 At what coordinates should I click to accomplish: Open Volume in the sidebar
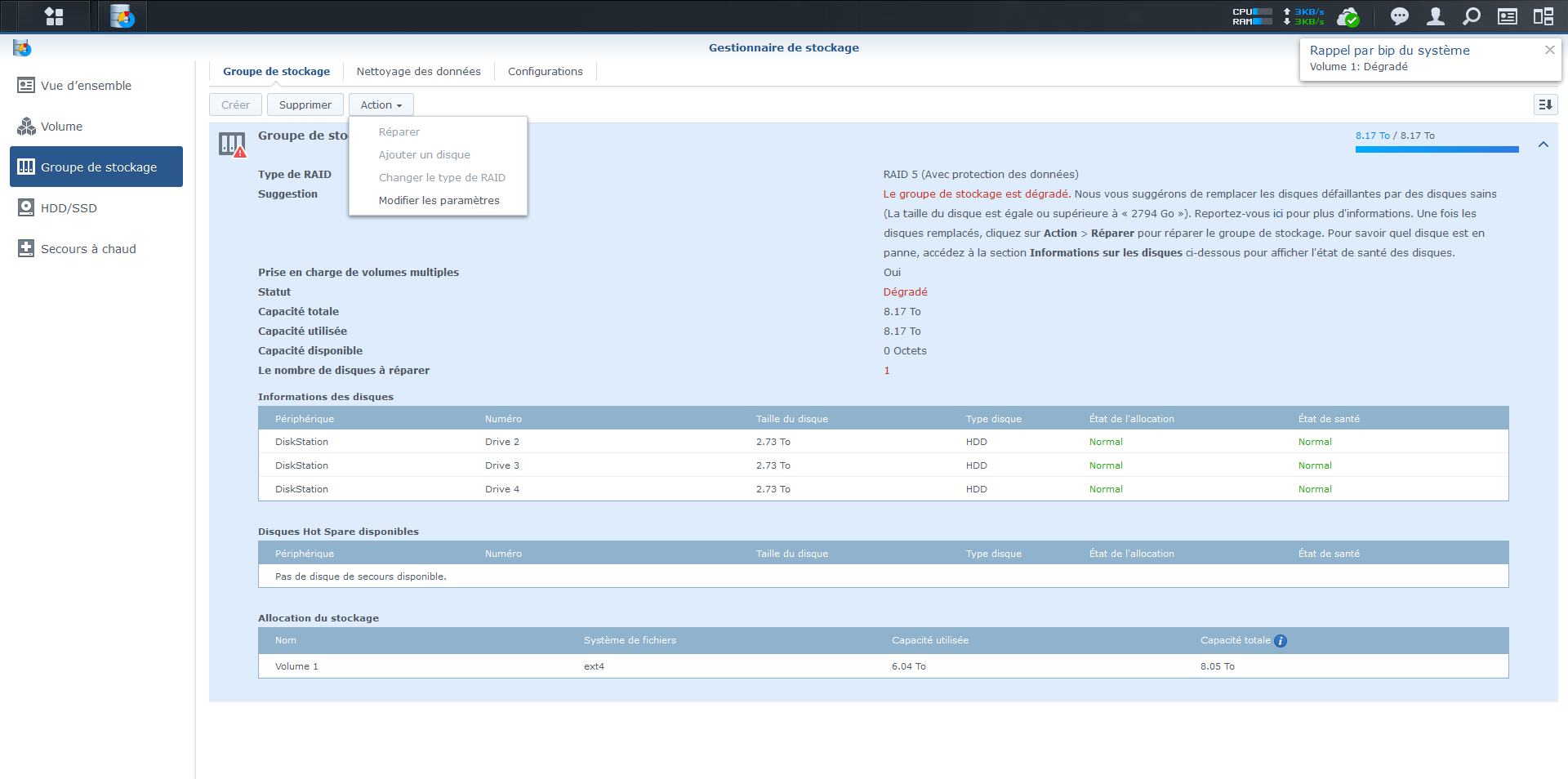[62, 127]
